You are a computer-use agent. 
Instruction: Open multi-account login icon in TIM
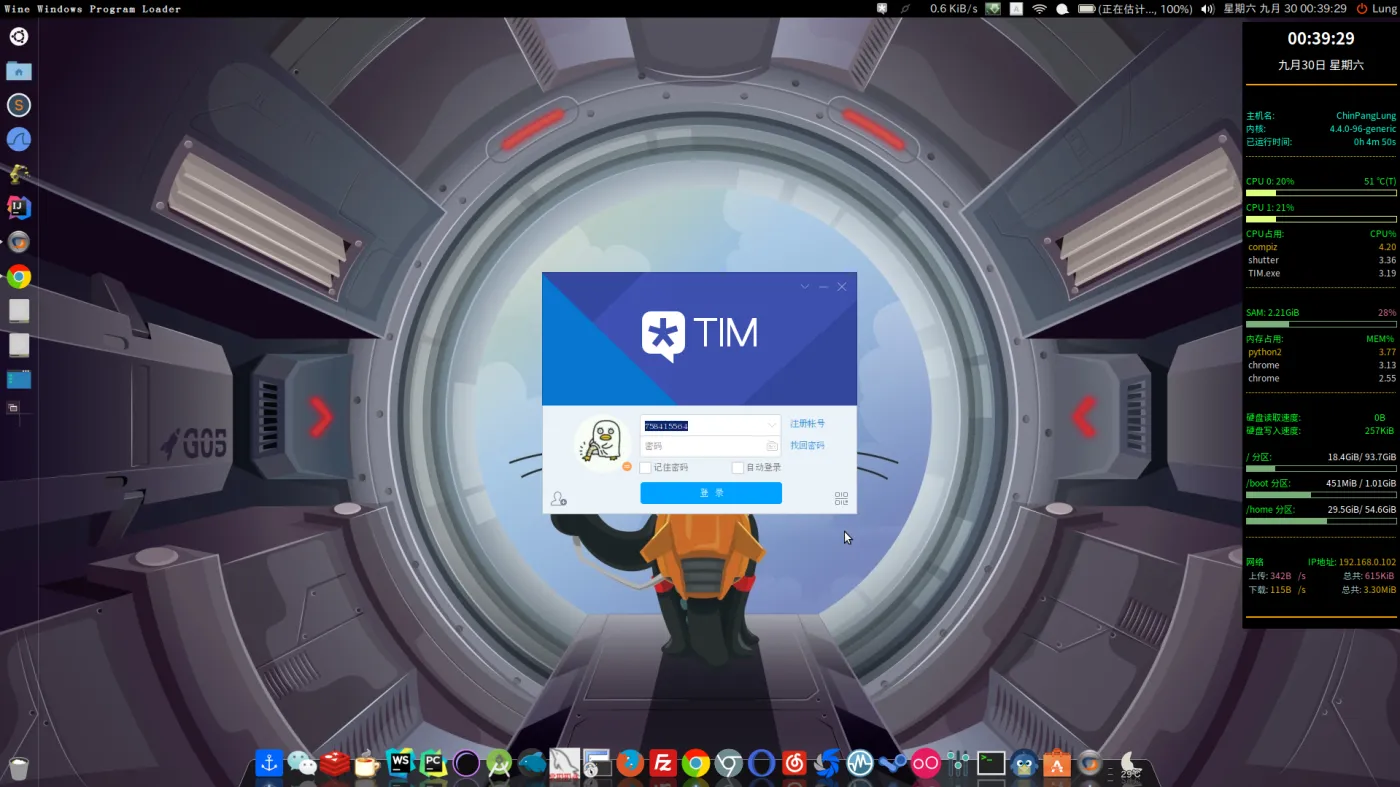558,499
